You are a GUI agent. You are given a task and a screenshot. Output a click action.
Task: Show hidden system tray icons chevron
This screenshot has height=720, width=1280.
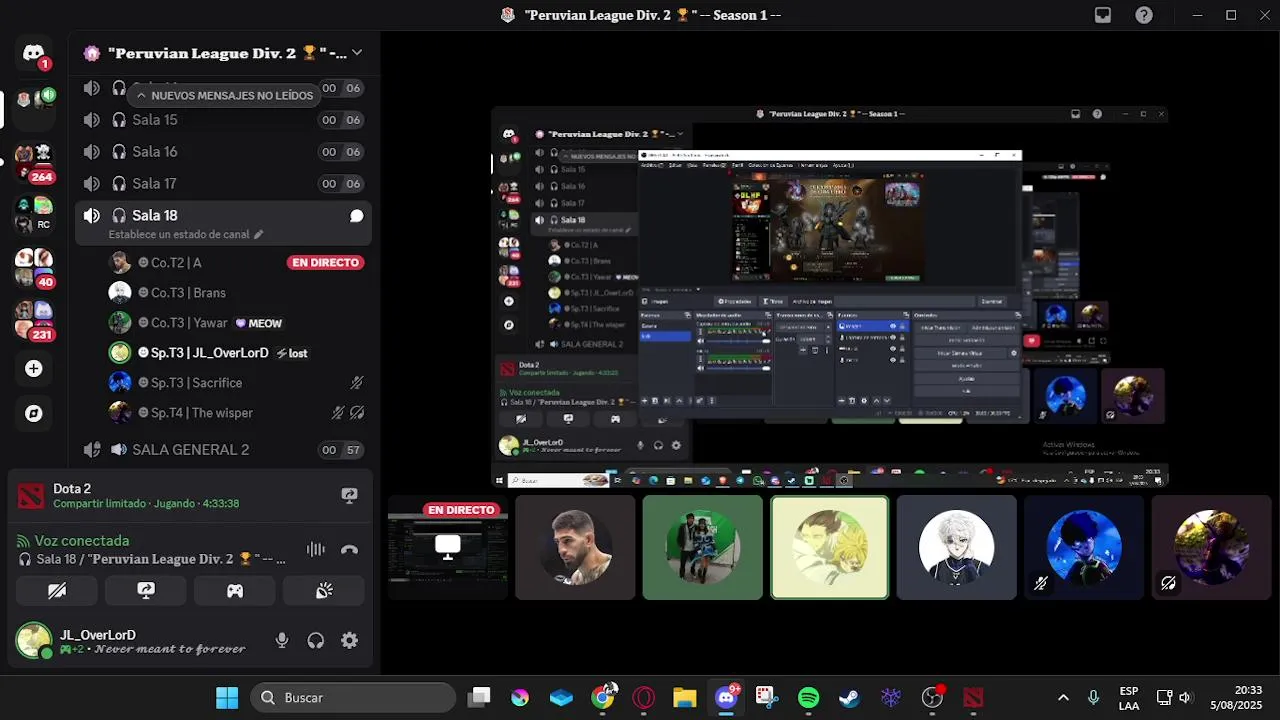click(1063, 698)
